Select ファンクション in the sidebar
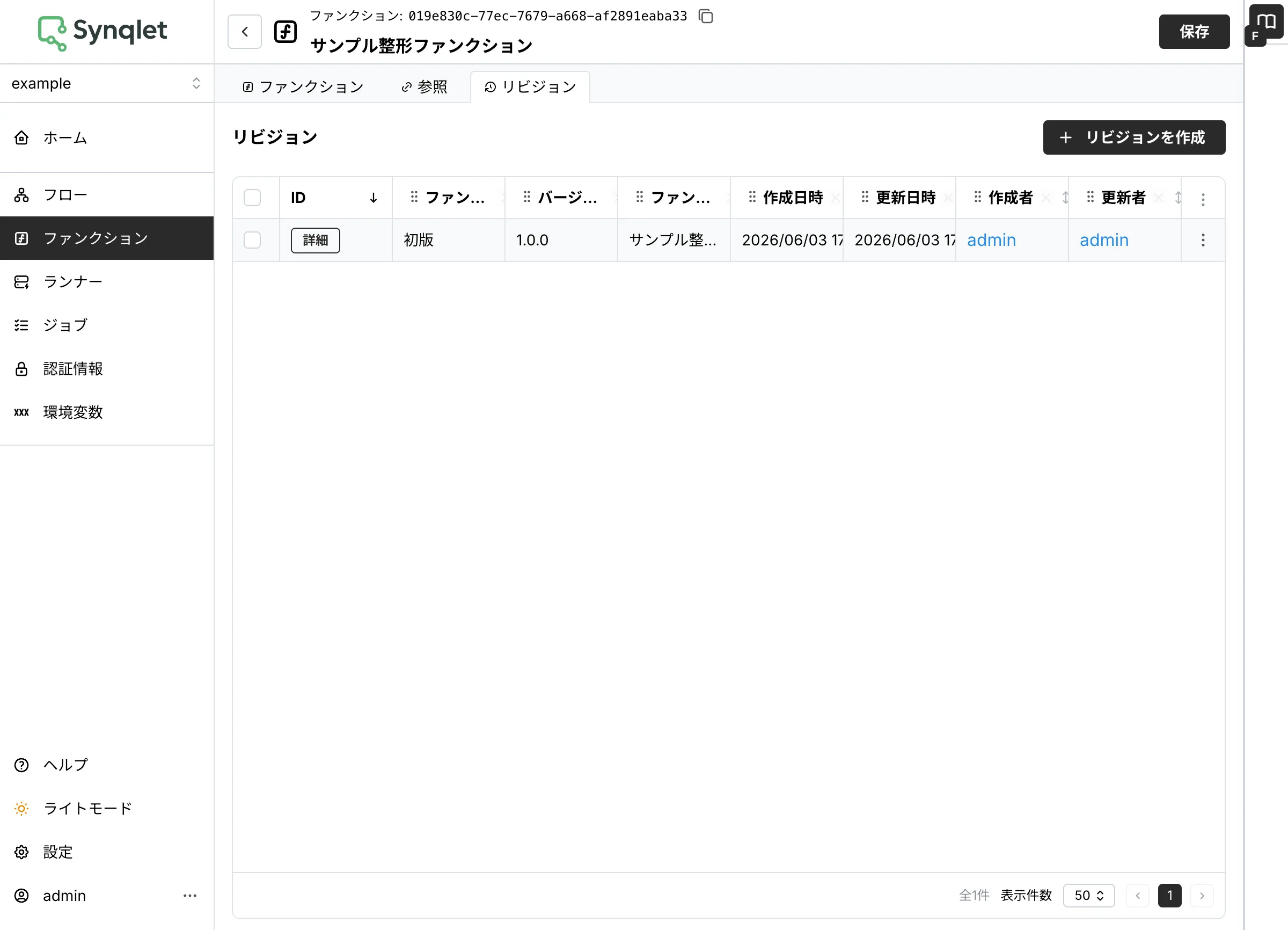This screenshot has width=1288, height=930. [x=107, y=238]
